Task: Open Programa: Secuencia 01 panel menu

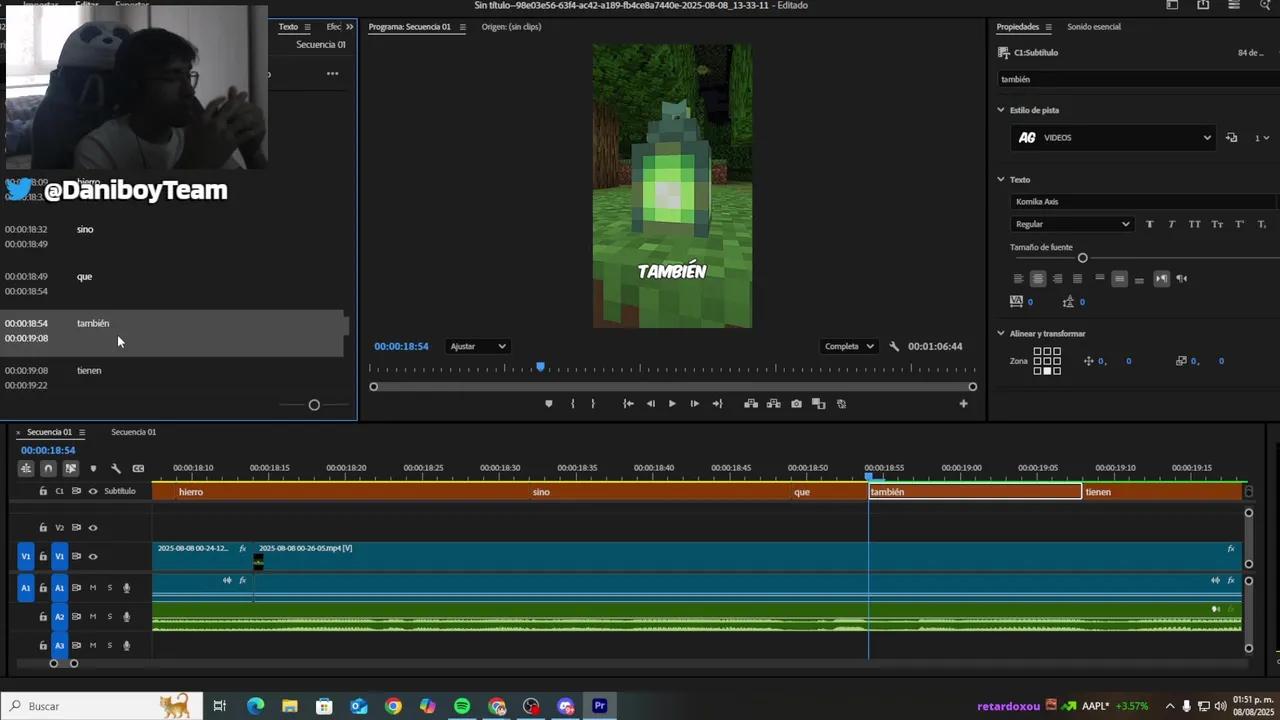Action: (x=462, y=27)
